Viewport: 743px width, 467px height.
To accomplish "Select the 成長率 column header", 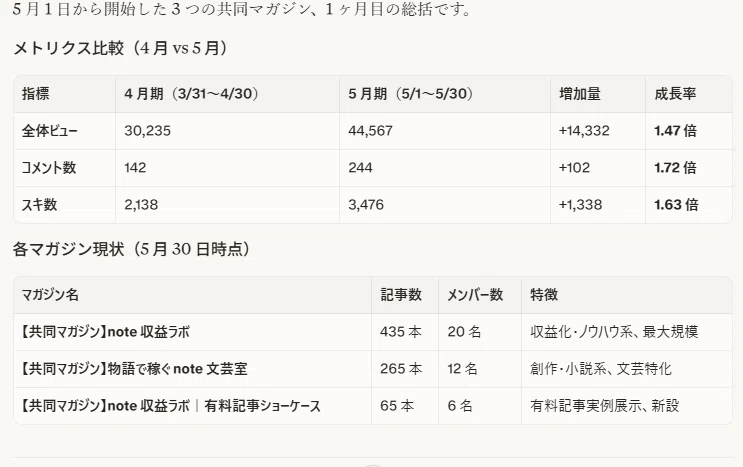I will pyautogui.click(x=675, y=94).
